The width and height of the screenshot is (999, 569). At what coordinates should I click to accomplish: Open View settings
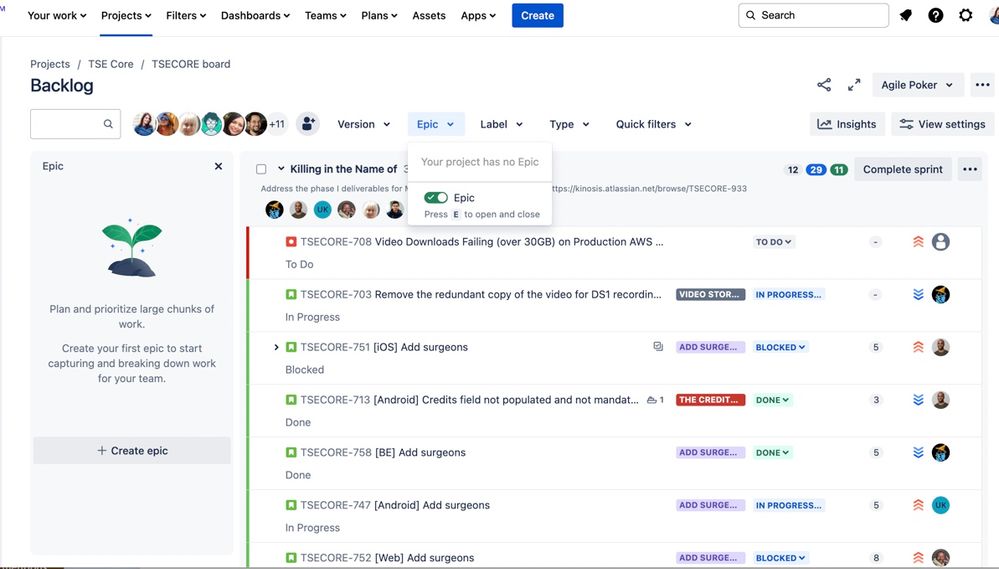pos(942,124)
